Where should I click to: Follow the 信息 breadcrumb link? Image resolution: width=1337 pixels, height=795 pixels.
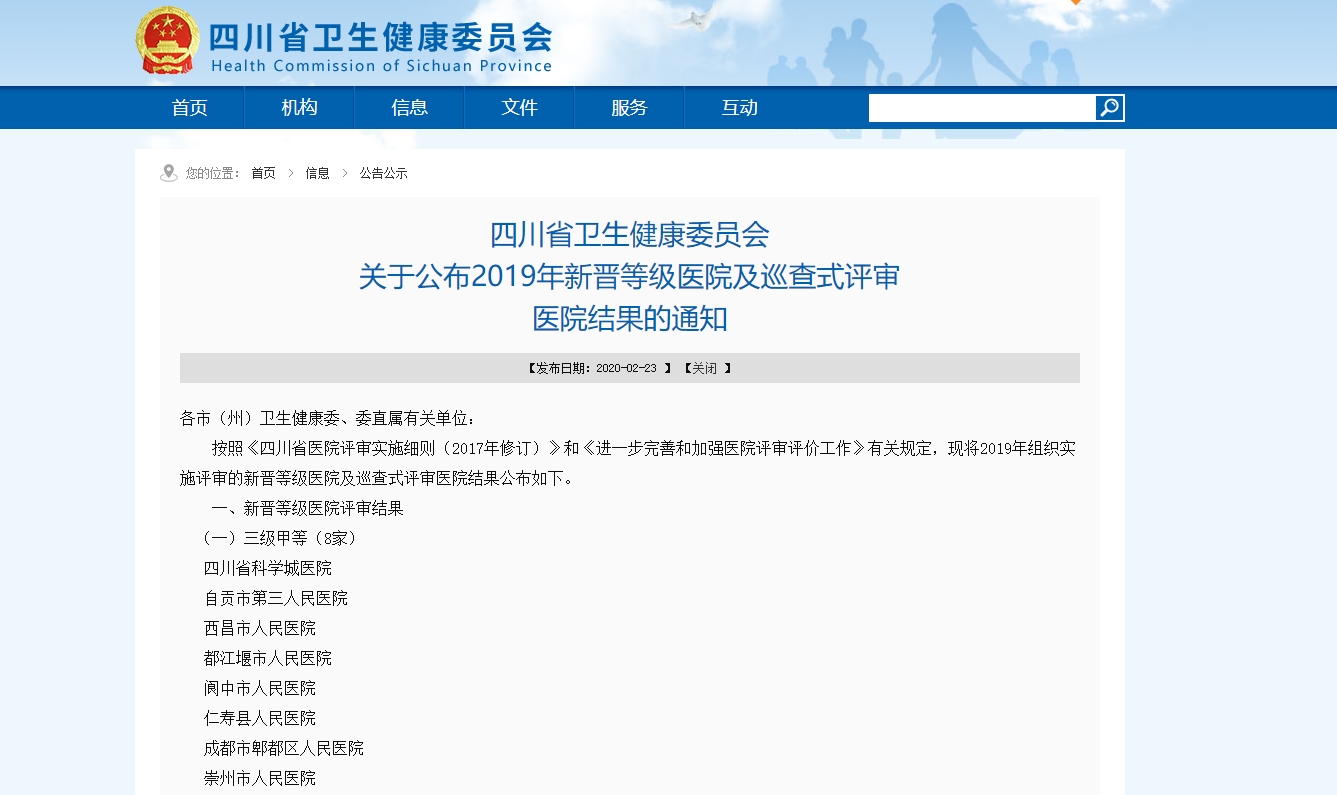(317, 173)
